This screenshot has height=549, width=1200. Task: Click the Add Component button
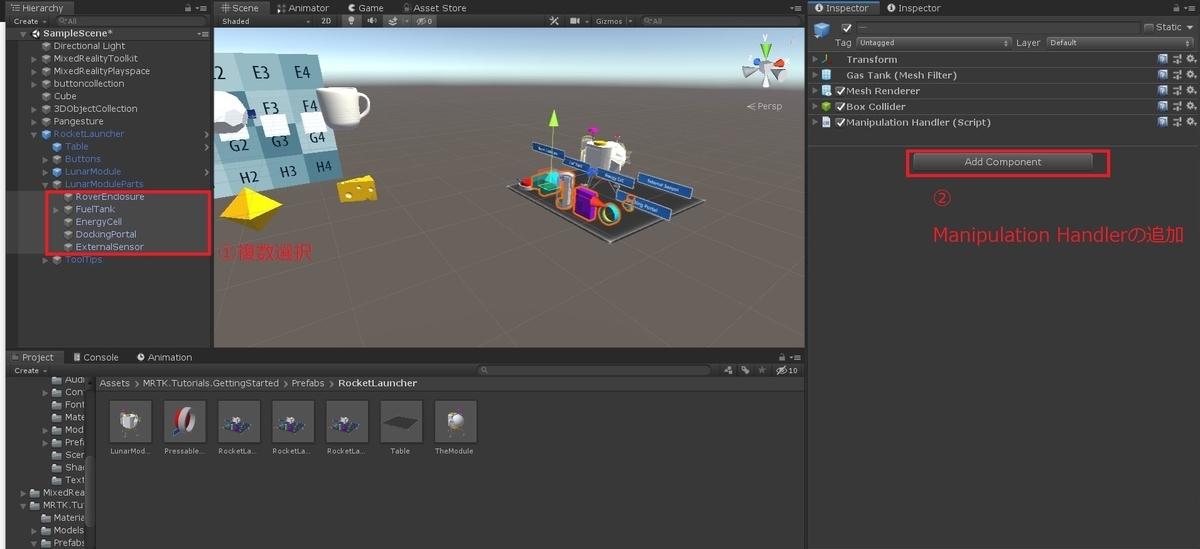tap(1002, 162)
